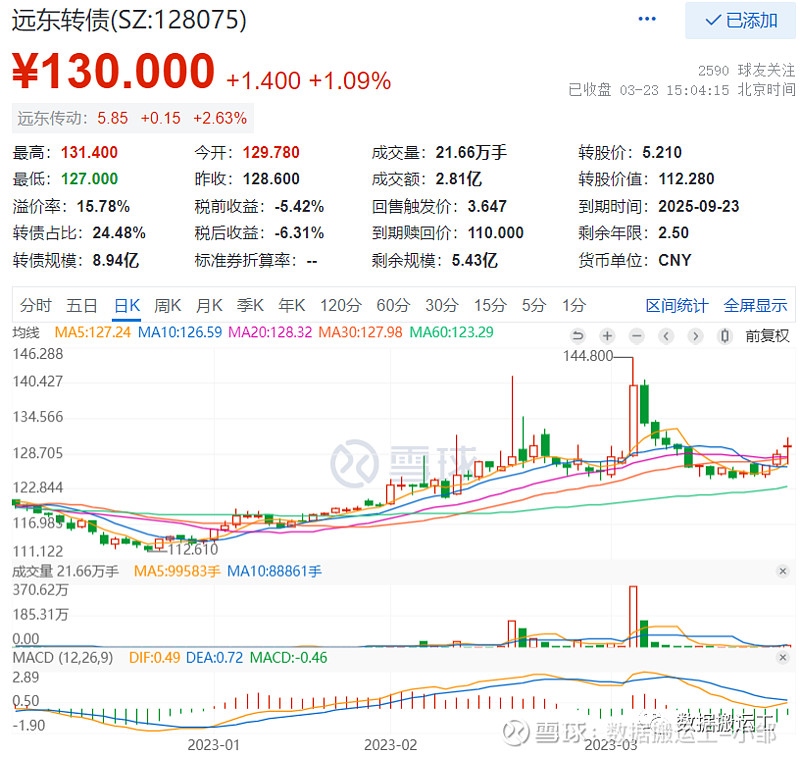Zoom in chart with plus icon

pos(607,336)
